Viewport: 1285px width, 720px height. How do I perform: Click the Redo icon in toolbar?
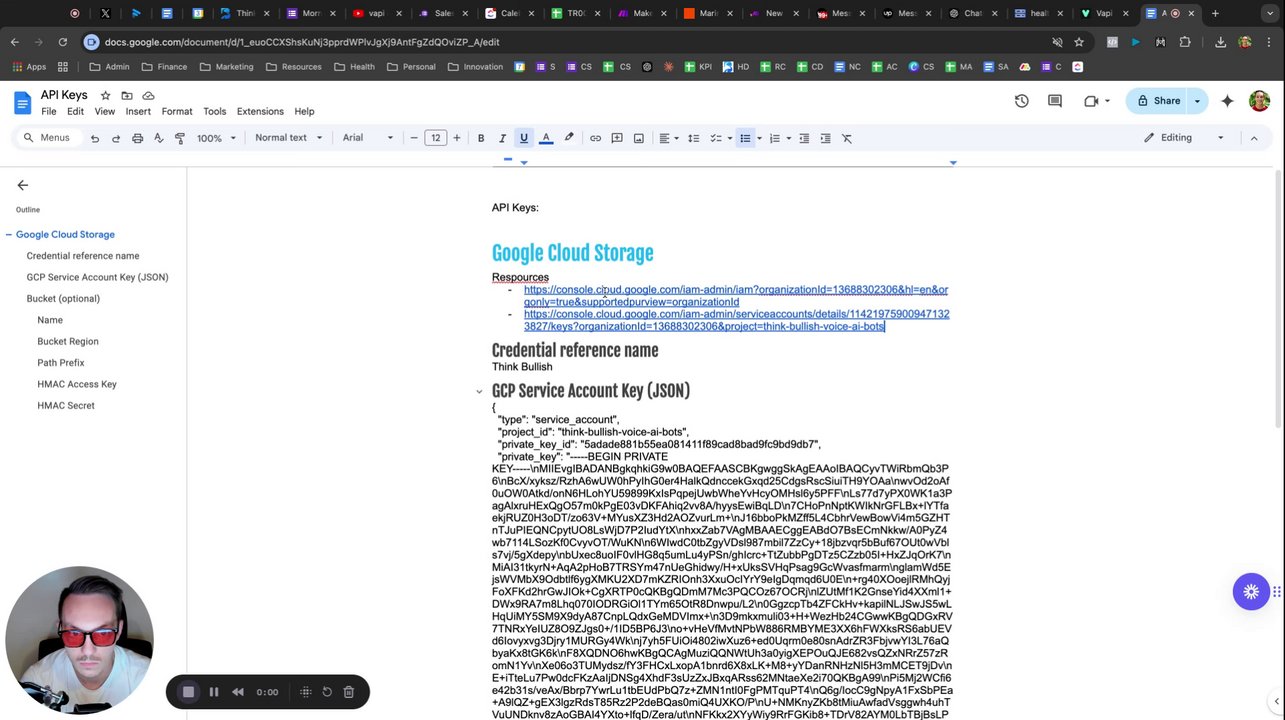click(116, 138)
